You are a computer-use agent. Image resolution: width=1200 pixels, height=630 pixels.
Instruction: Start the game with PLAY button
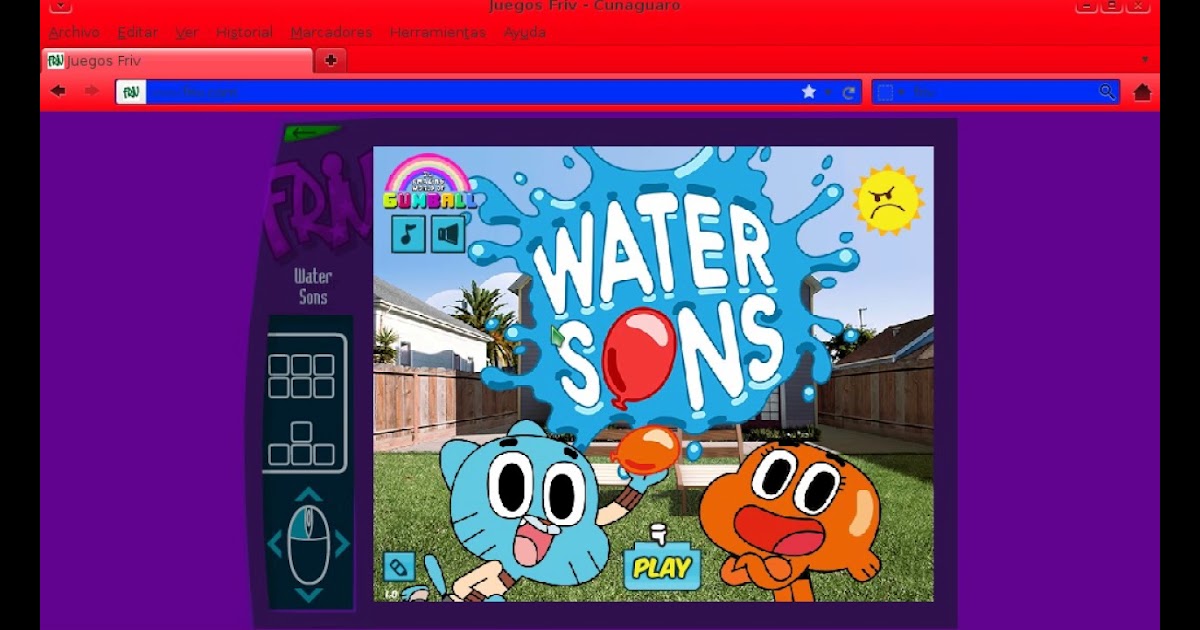[x=662, y=567]
